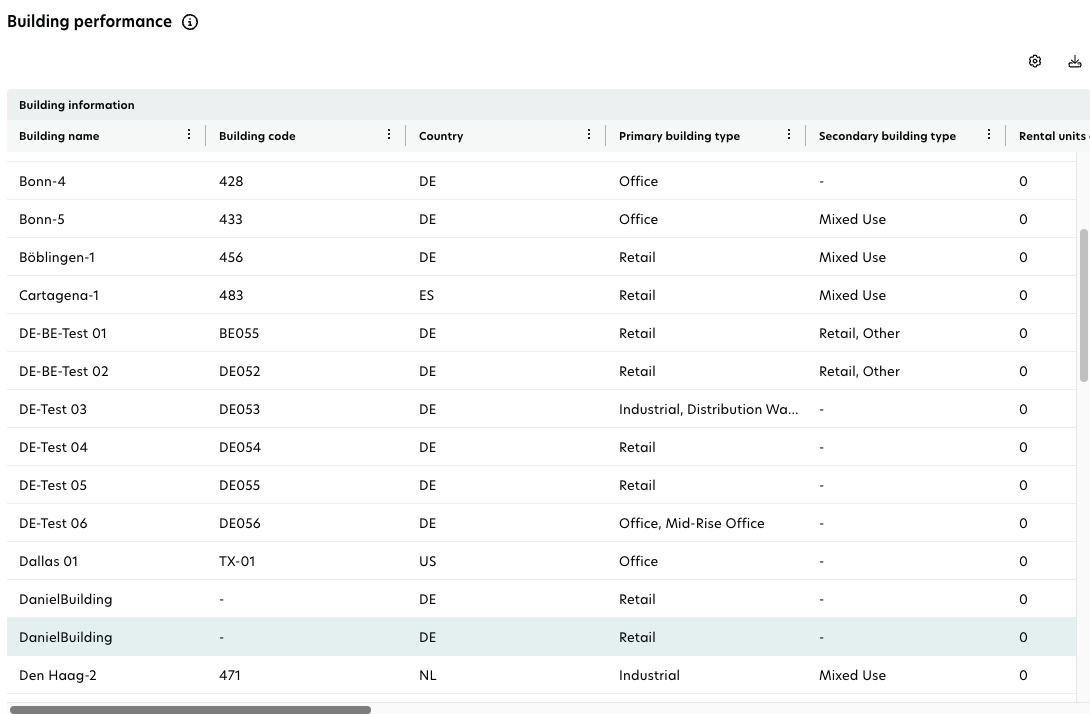This screenshot has width=1090, height=714.
Task: Sort by Secondary building type header
Action: [887, 136]
